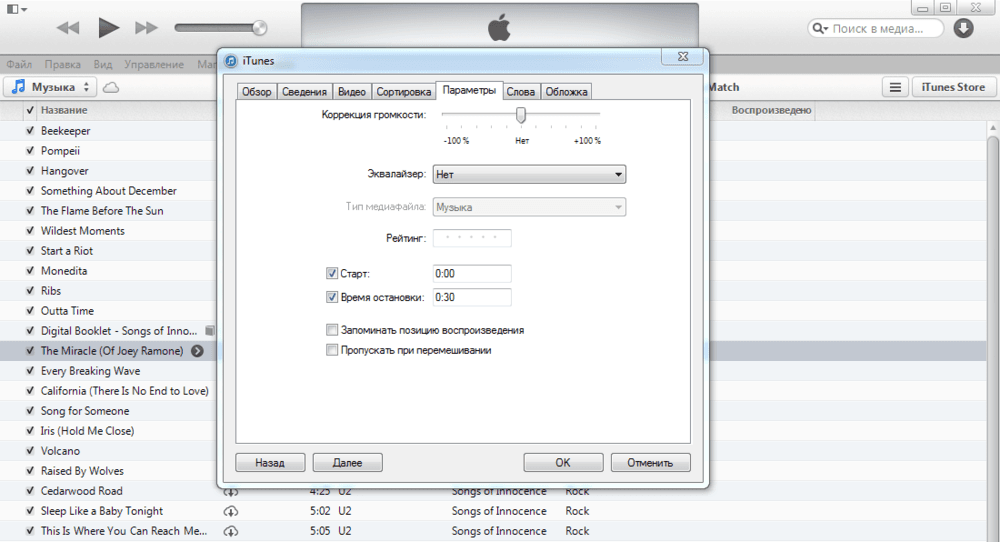Open the Тип медиафайла dropdown
This screenshot has width=1000, height=542.
[x=529, y=207]
